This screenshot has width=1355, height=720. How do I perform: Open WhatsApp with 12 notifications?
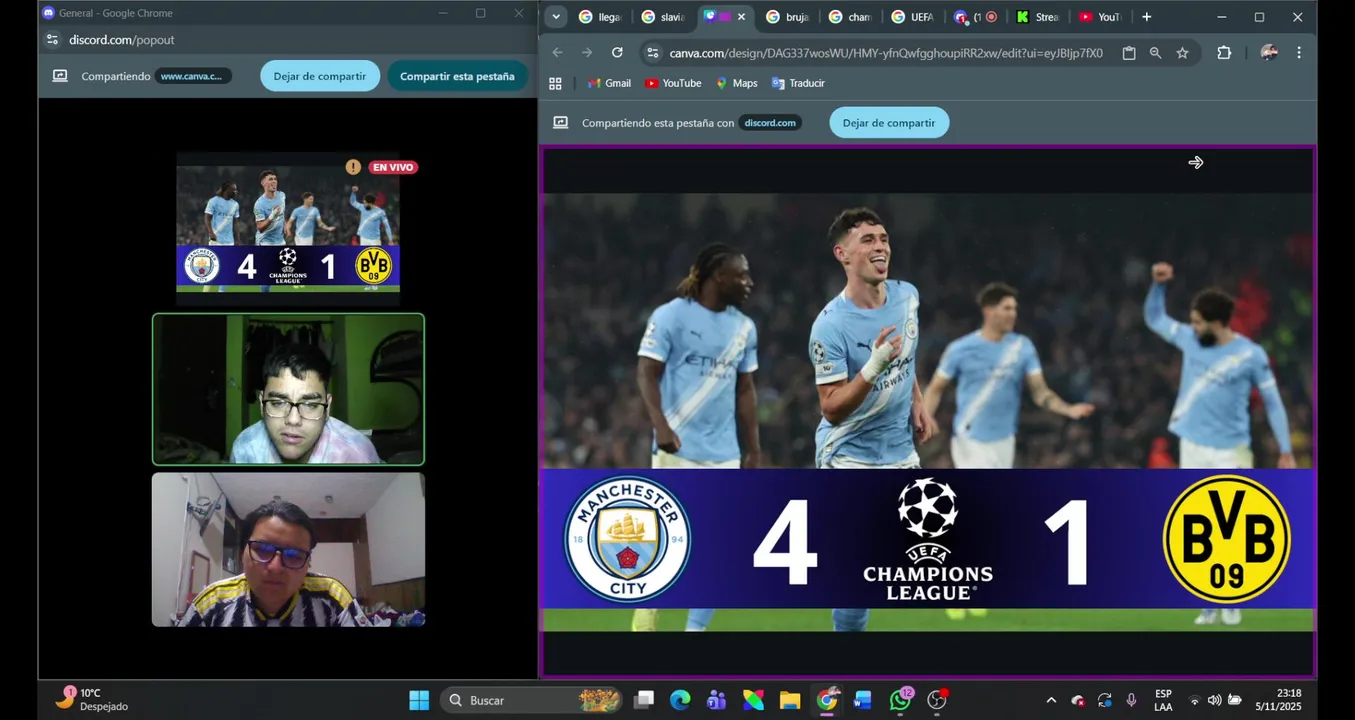[x=900, y=700]
